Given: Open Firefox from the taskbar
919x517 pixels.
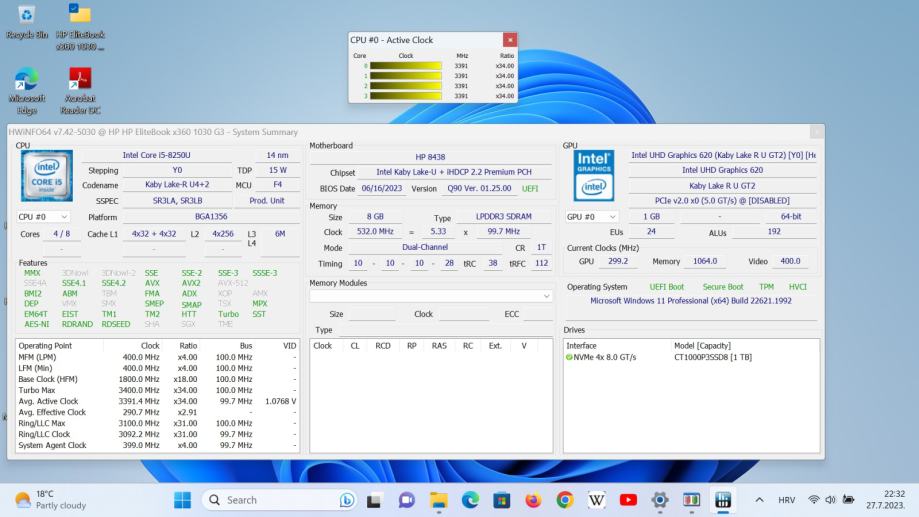Looking at the screenshot, I should coord(532,500).
